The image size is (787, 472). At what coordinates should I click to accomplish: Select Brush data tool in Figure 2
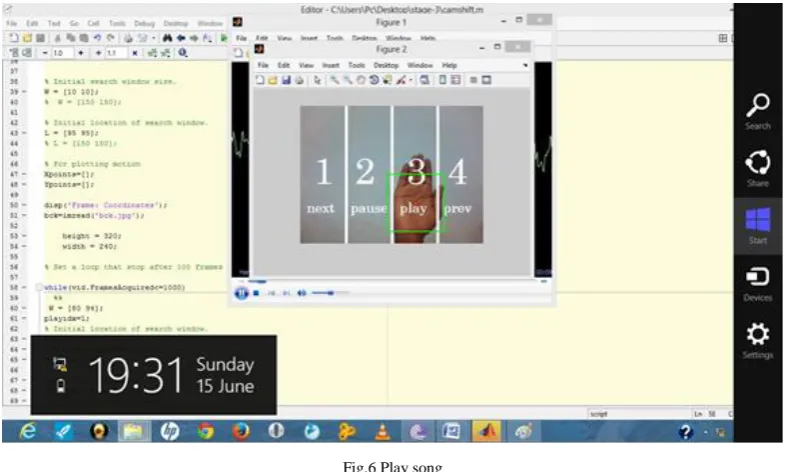[x=401, y=80]
